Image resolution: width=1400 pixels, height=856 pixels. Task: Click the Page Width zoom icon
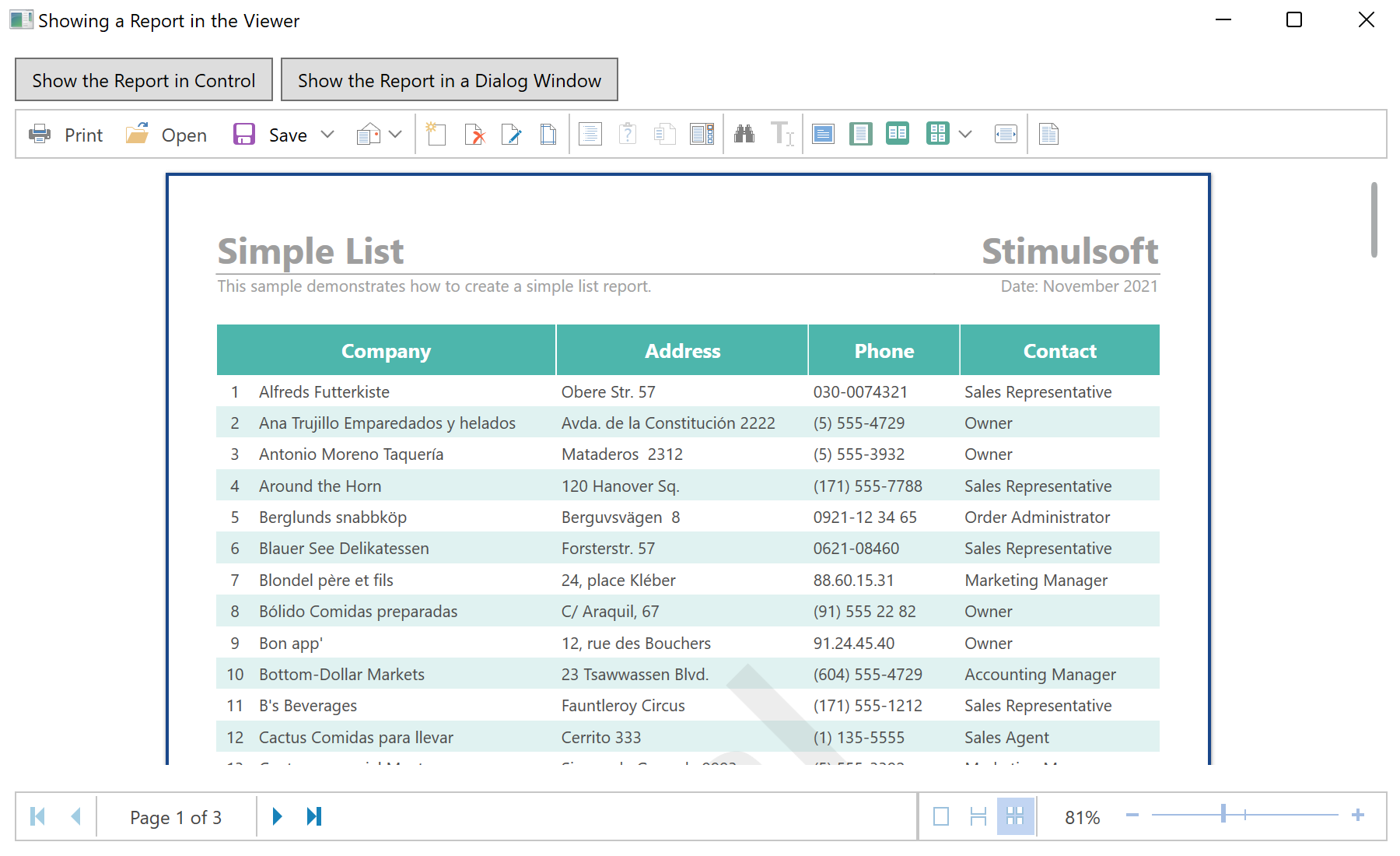1006,135
